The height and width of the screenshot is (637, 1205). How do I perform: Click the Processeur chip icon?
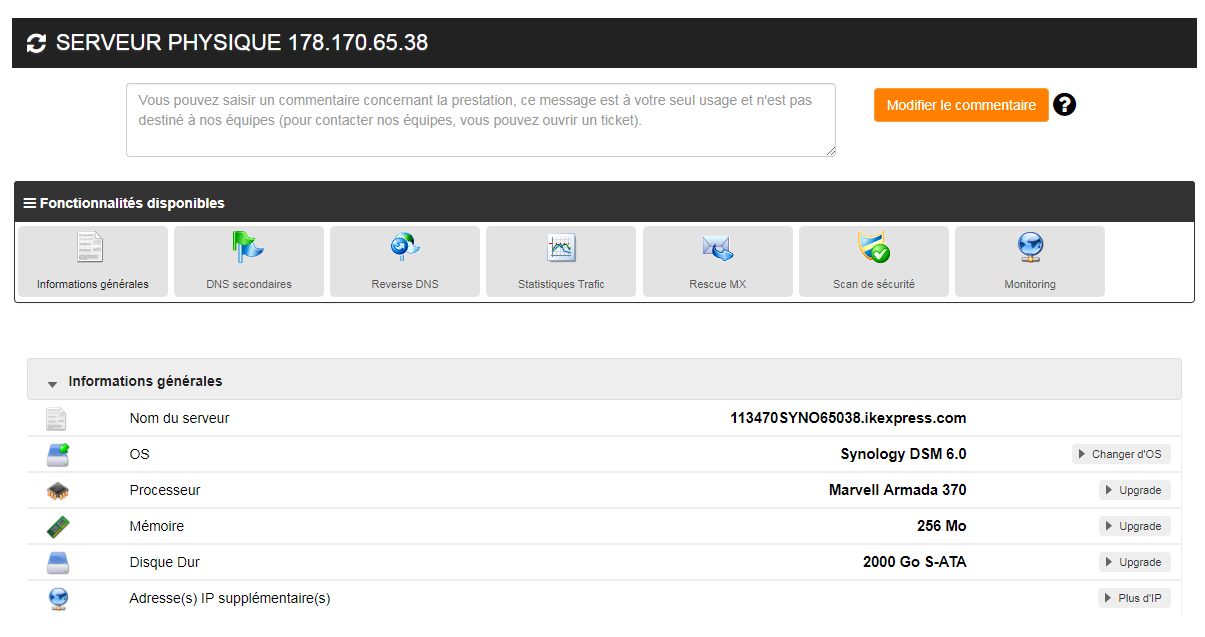(x=58, y=491)
